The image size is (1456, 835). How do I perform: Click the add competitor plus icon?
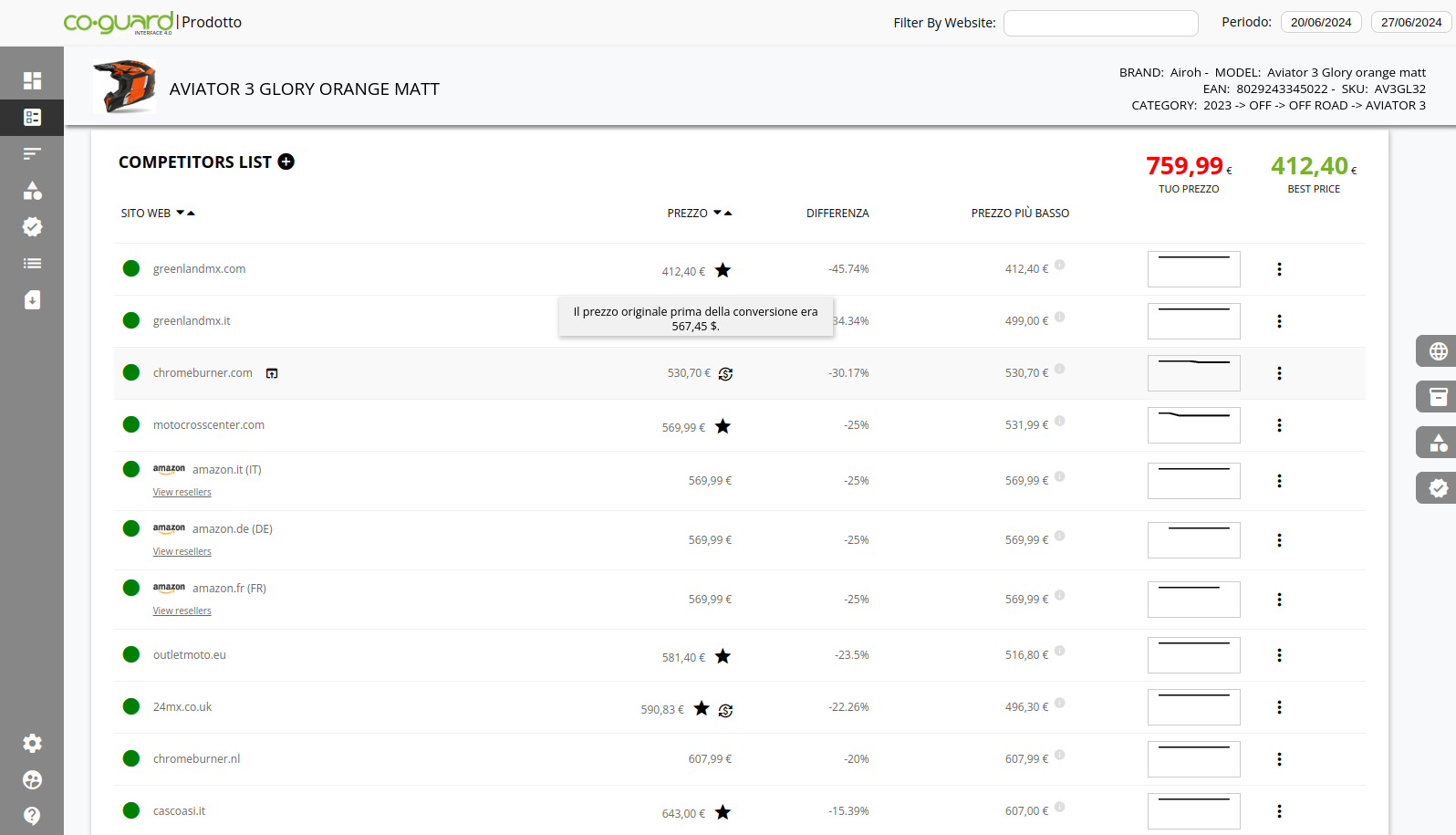pyautogui.click(x=286, y=162)
